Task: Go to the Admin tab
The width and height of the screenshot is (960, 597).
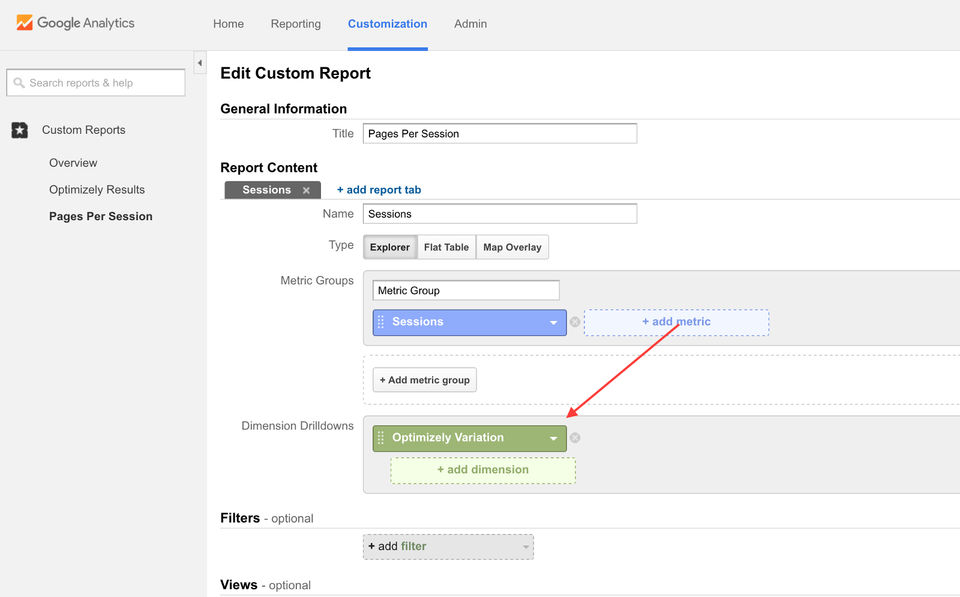Action: 470,24
